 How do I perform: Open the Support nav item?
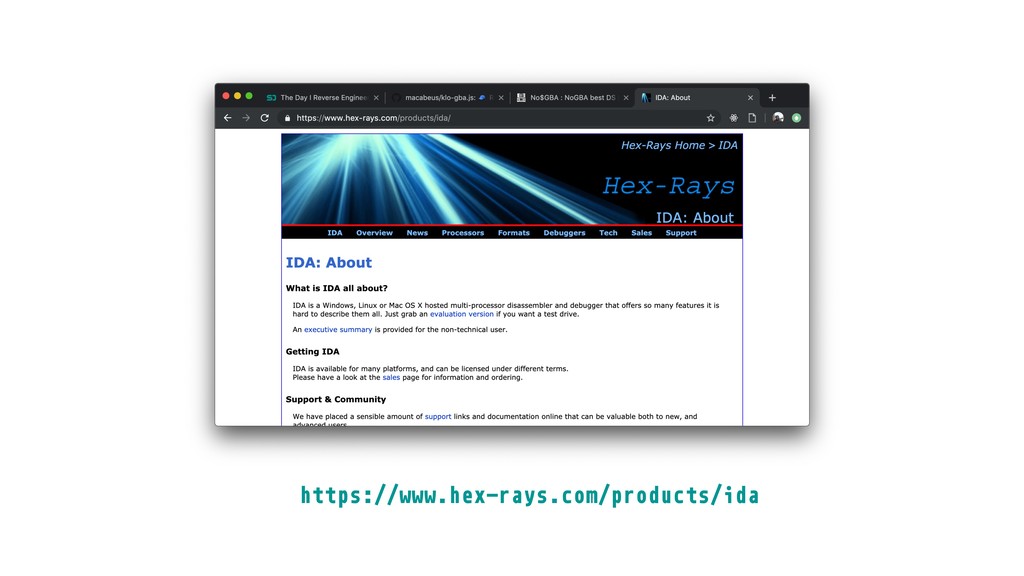(681, 233)
